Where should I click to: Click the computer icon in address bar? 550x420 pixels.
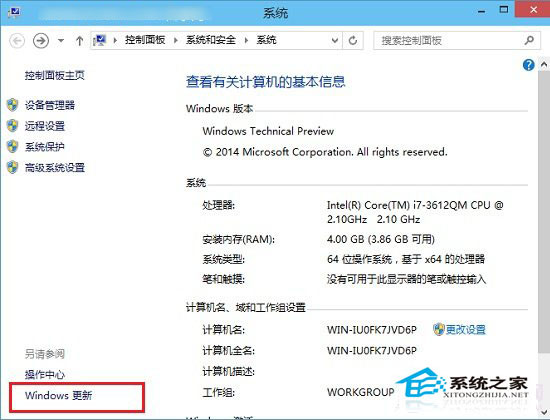pos(100,40)
